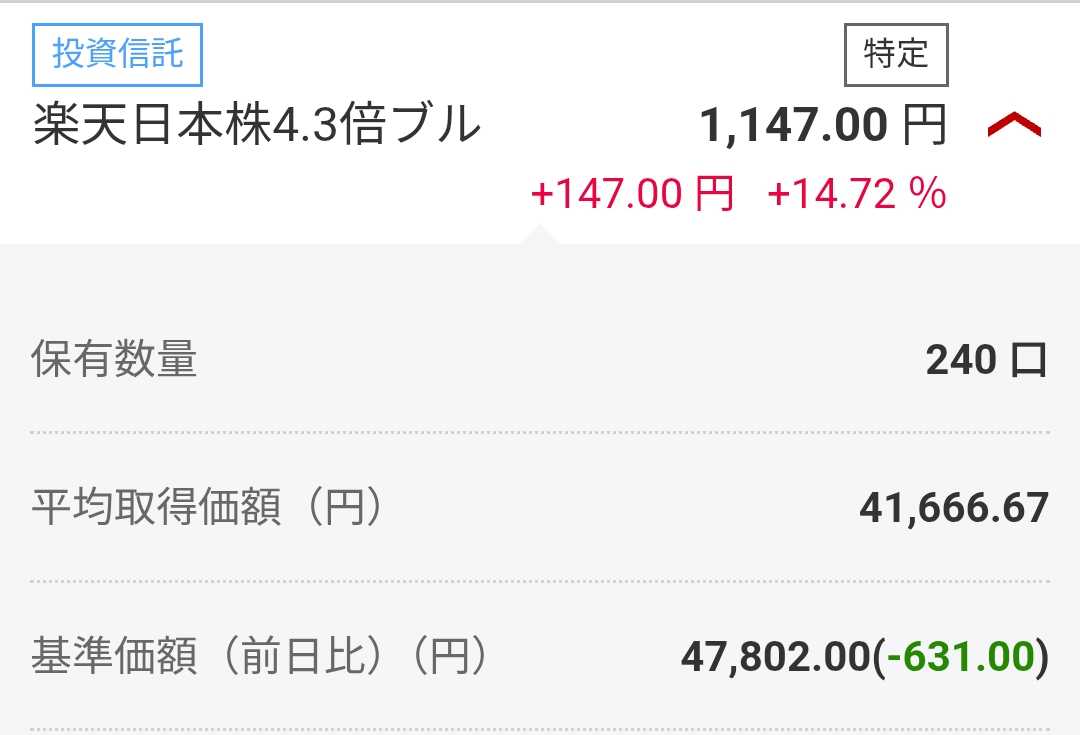This screenshot has height=735, width=1080.
Task: Click the +147.00 円 profit figure
Action: [632, 193]
